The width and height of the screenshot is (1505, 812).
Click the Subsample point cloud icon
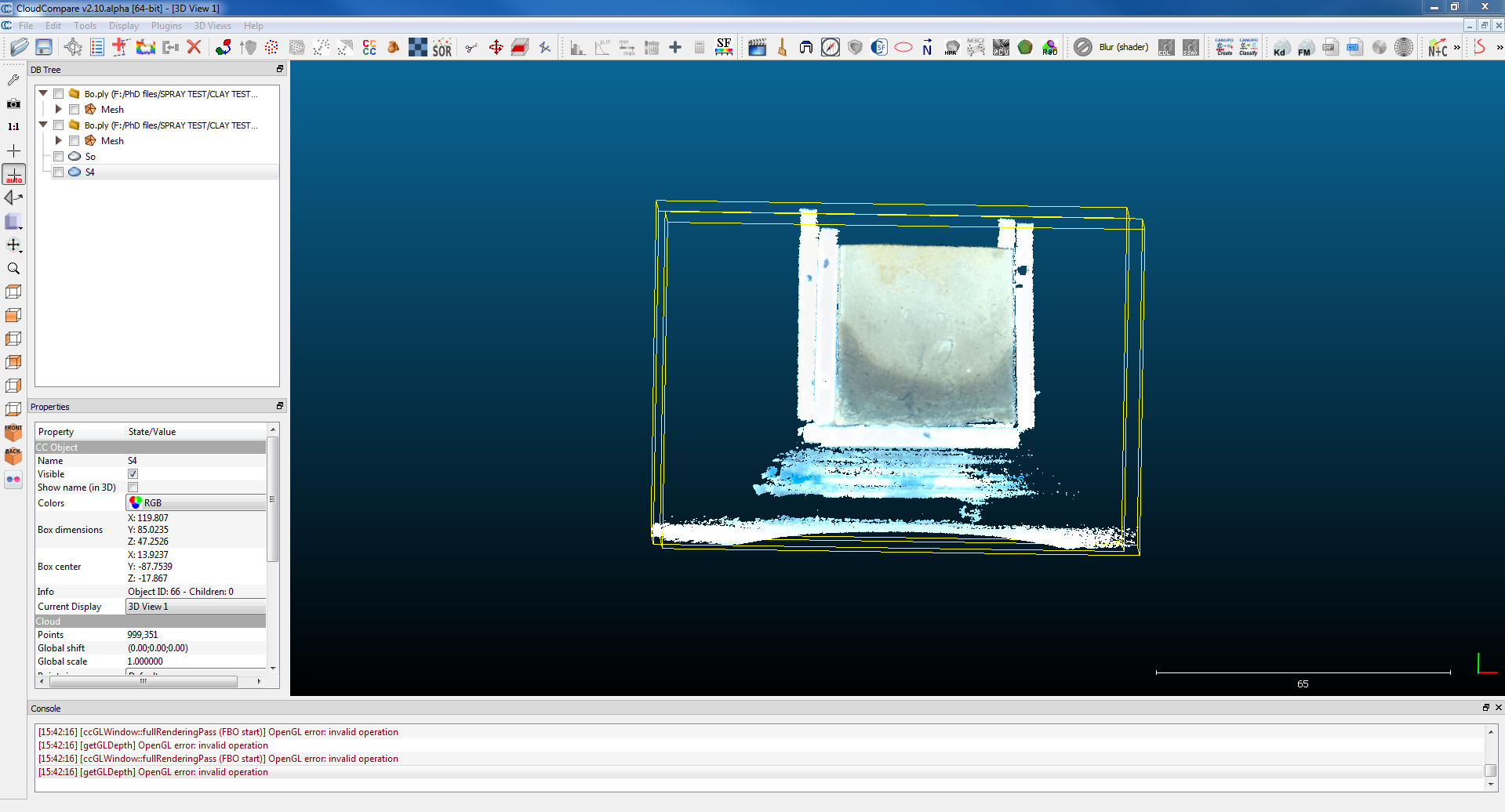click(271, 47)
